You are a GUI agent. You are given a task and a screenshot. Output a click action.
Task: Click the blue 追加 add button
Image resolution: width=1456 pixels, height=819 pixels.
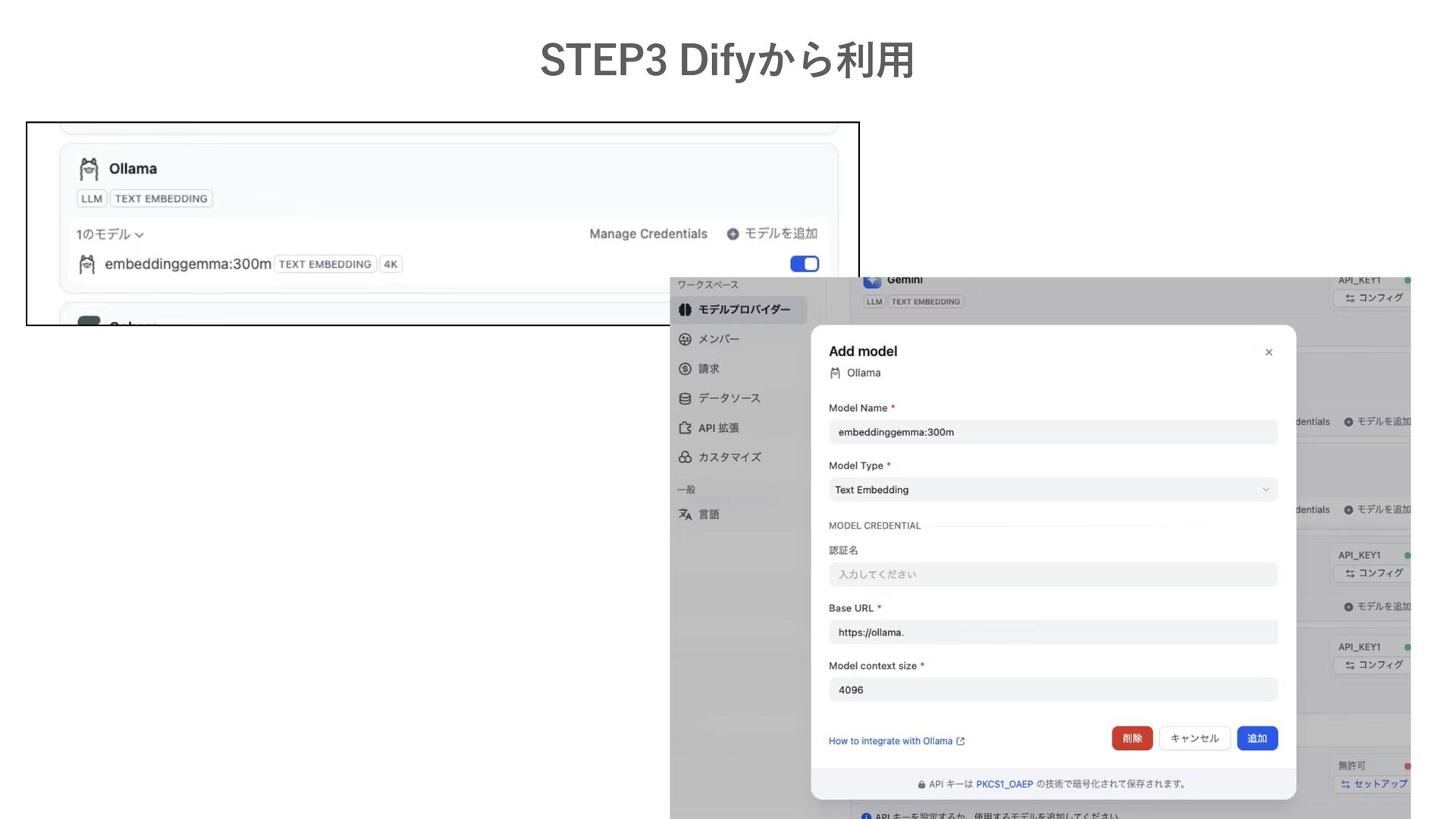[x=1257, y=739]
